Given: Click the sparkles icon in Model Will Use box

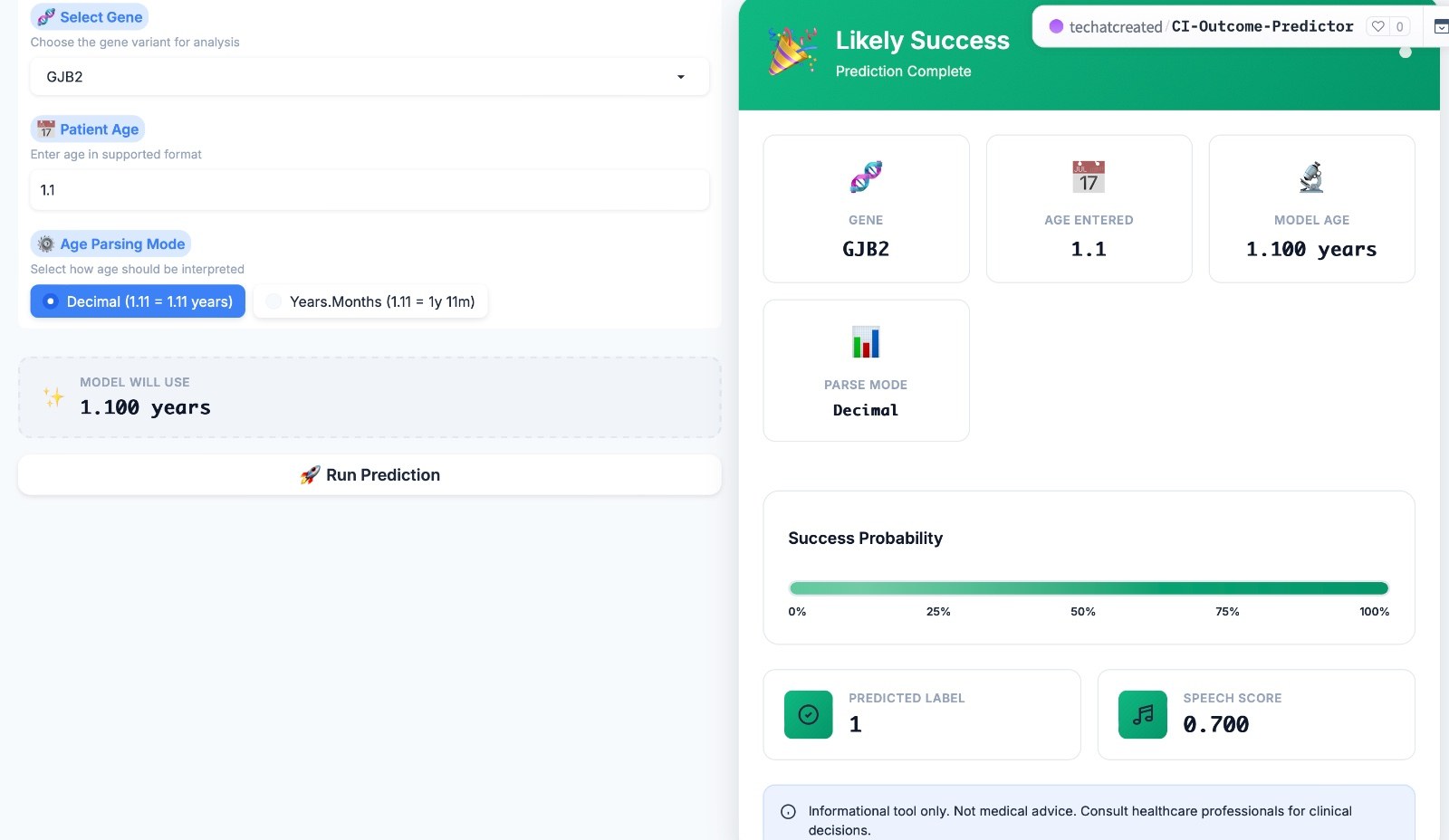Looking at the screenshot, I should coord(53,396).
